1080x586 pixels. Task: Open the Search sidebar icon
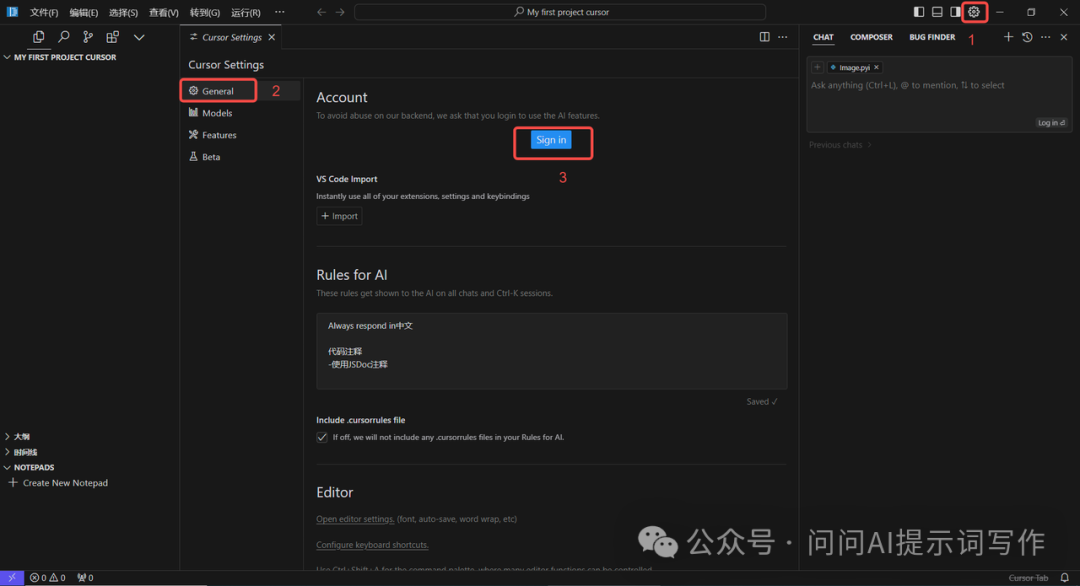63,37
